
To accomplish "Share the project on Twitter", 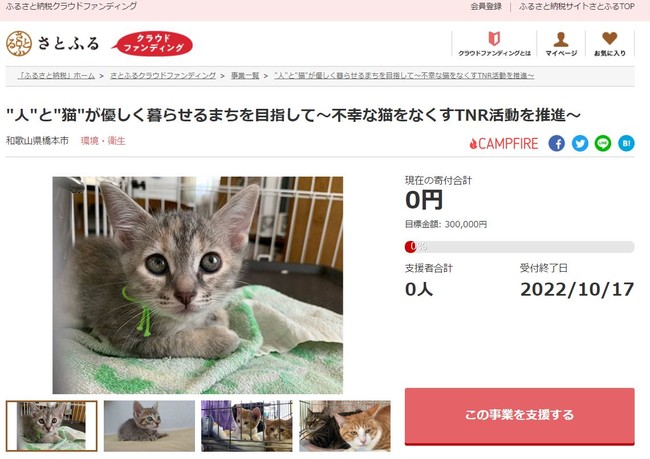I will tap(580, 143).
